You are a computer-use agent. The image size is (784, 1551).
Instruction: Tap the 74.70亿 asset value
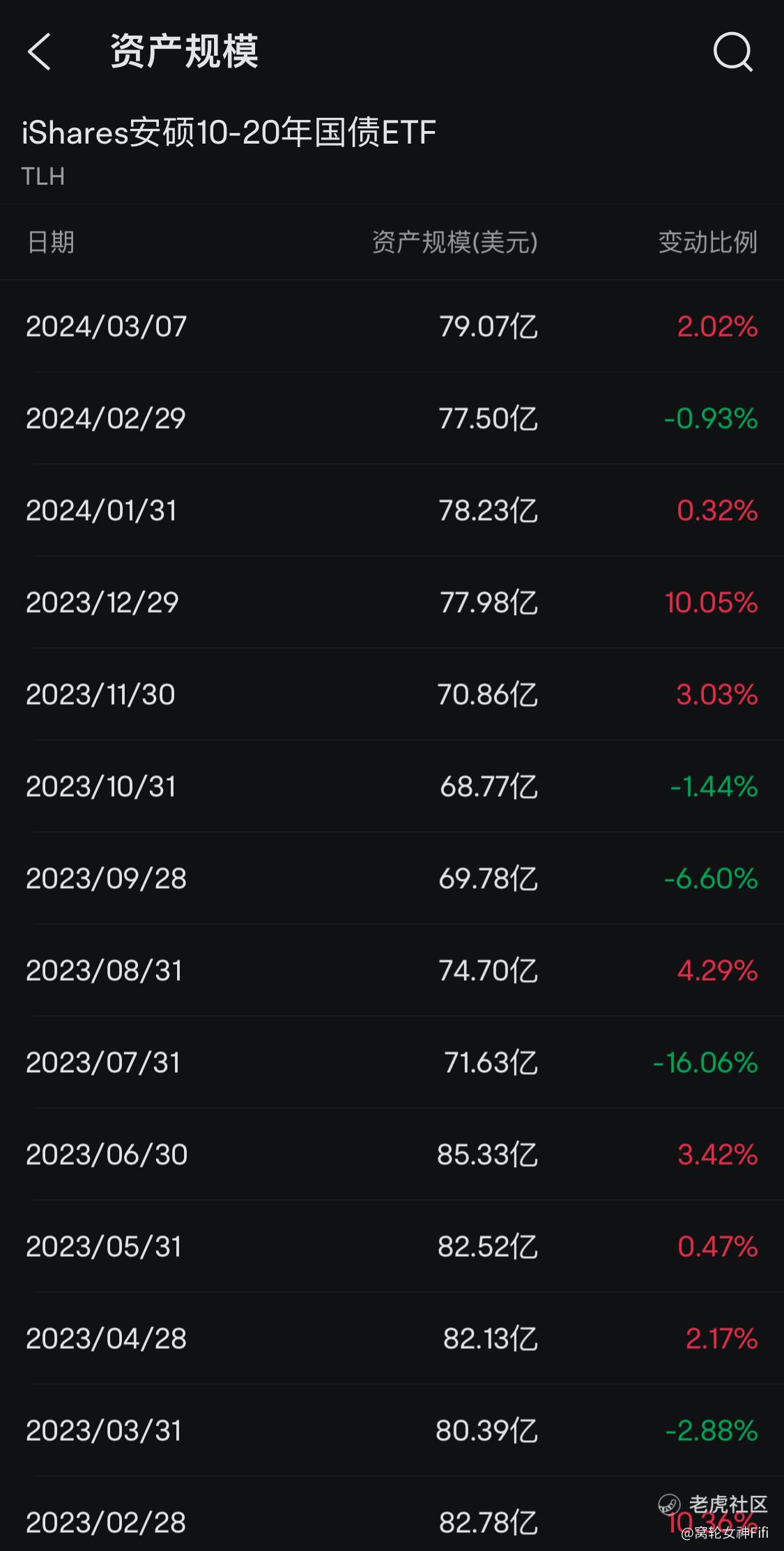coord(488,970)
